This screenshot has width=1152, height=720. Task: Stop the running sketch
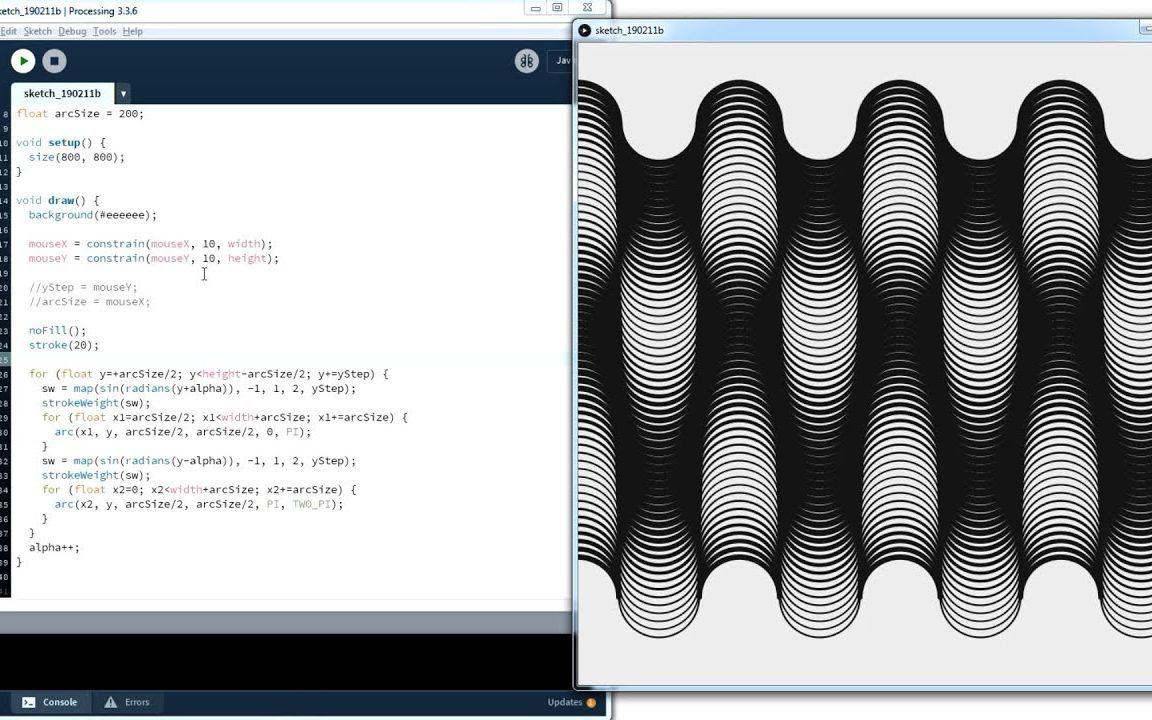(54, 61)
